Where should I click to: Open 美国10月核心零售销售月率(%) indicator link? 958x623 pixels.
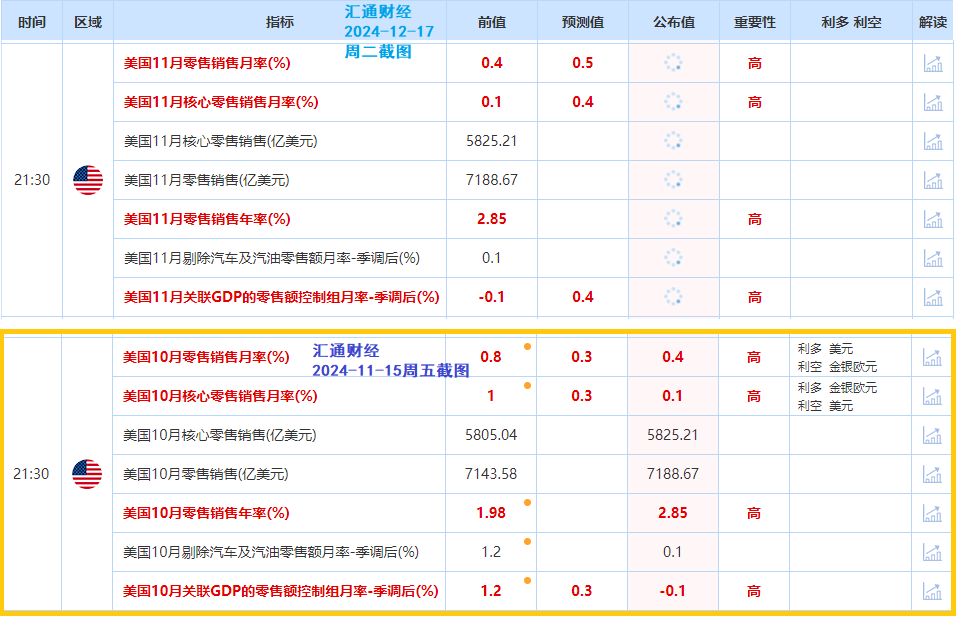tap(219, 396)
